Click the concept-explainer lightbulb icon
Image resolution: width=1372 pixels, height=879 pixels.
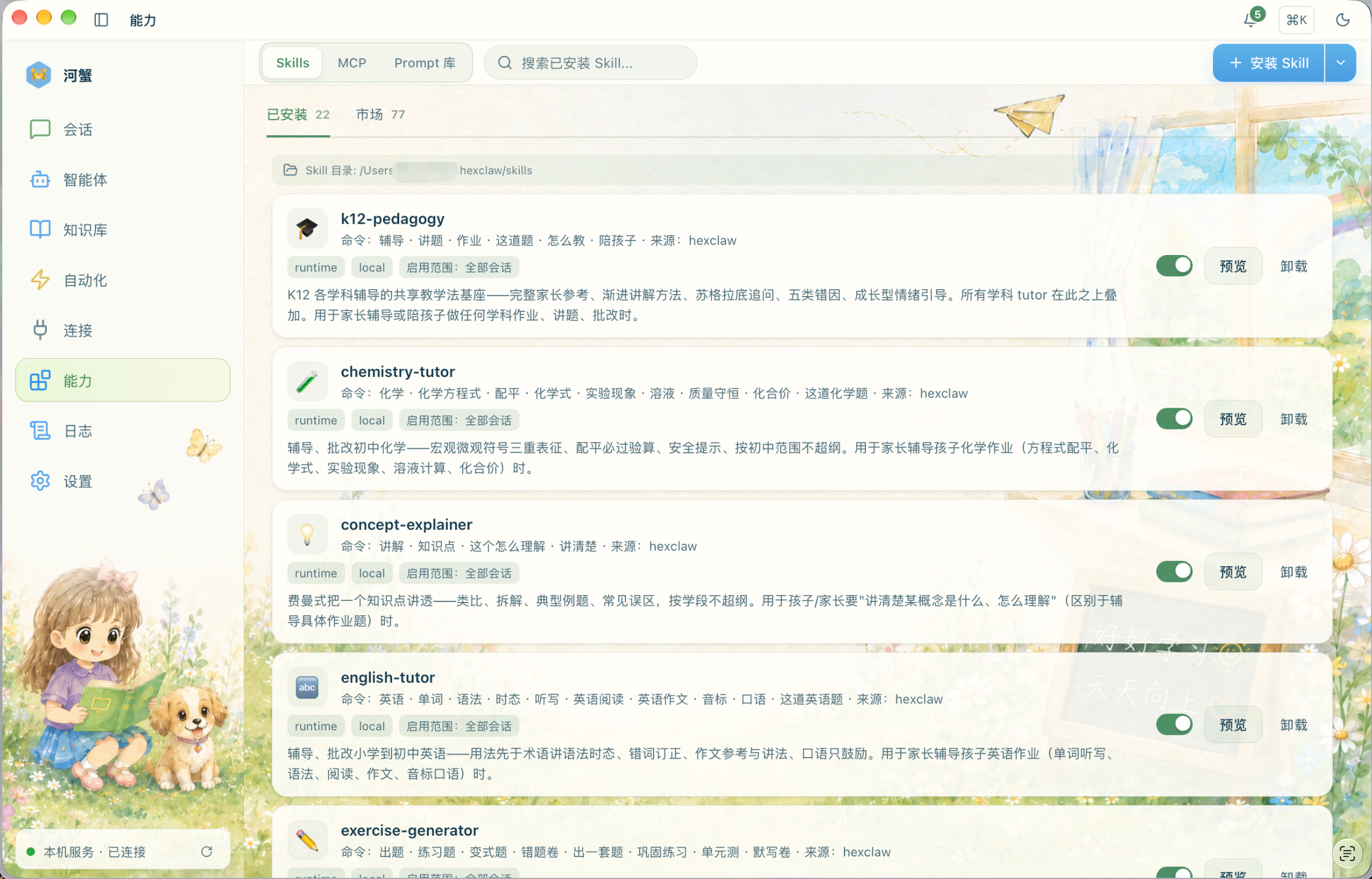307,534
